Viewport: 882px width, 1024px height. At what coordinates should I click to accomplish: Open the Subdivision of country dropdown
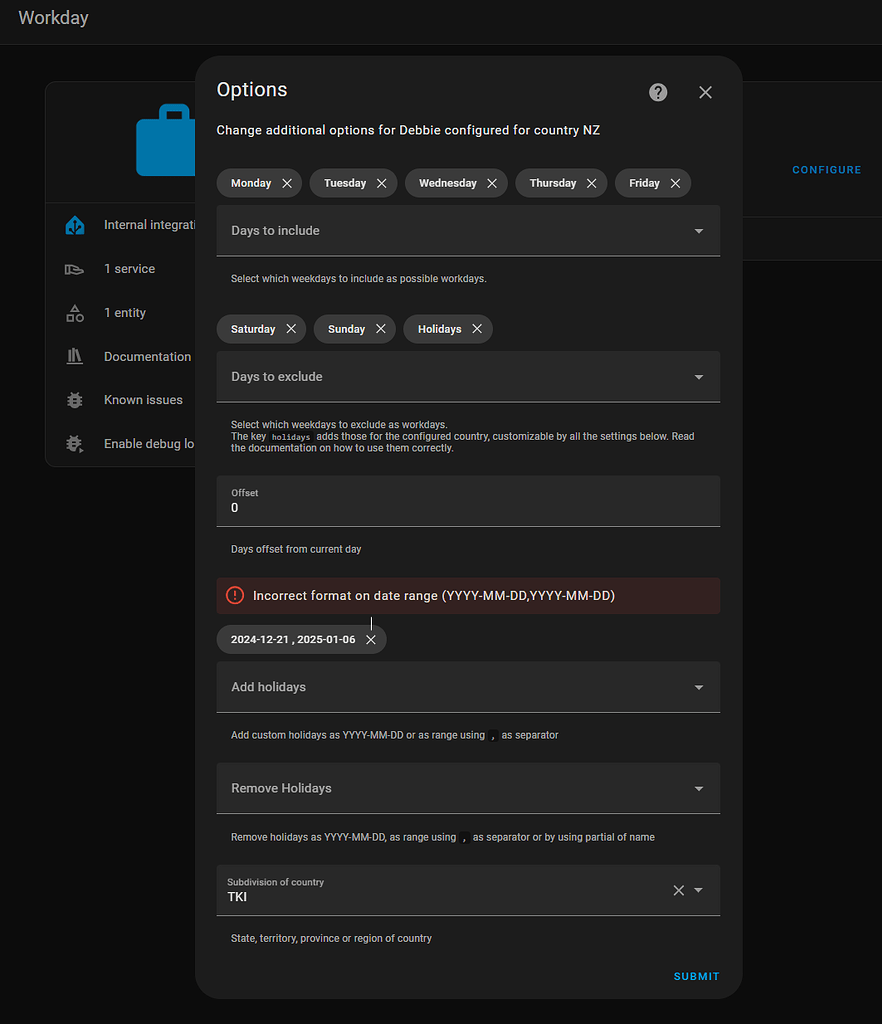click(698, 890)
